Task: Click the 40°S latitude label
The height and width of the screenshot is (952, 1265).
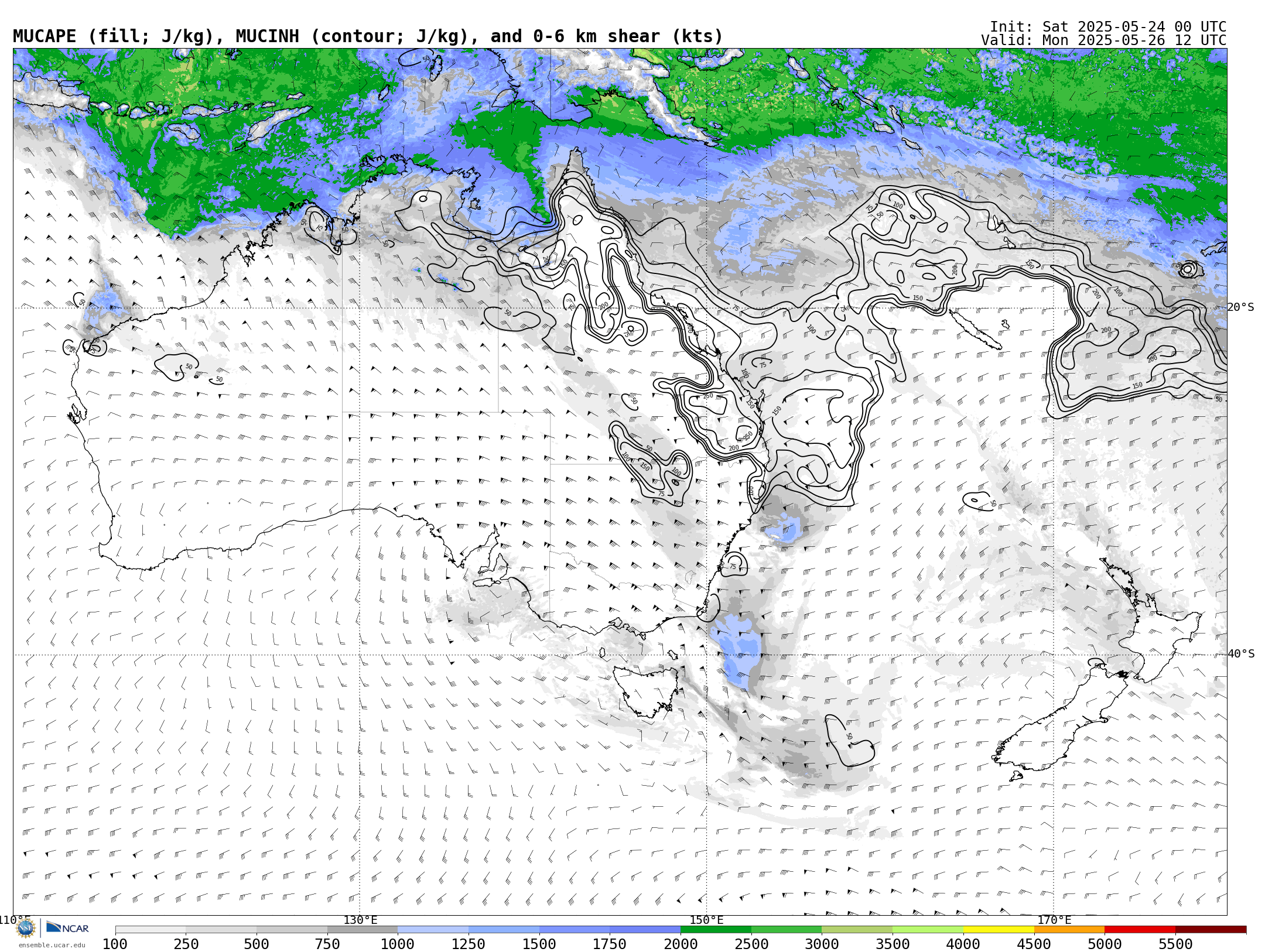Action: click(x=1241, y=654)
